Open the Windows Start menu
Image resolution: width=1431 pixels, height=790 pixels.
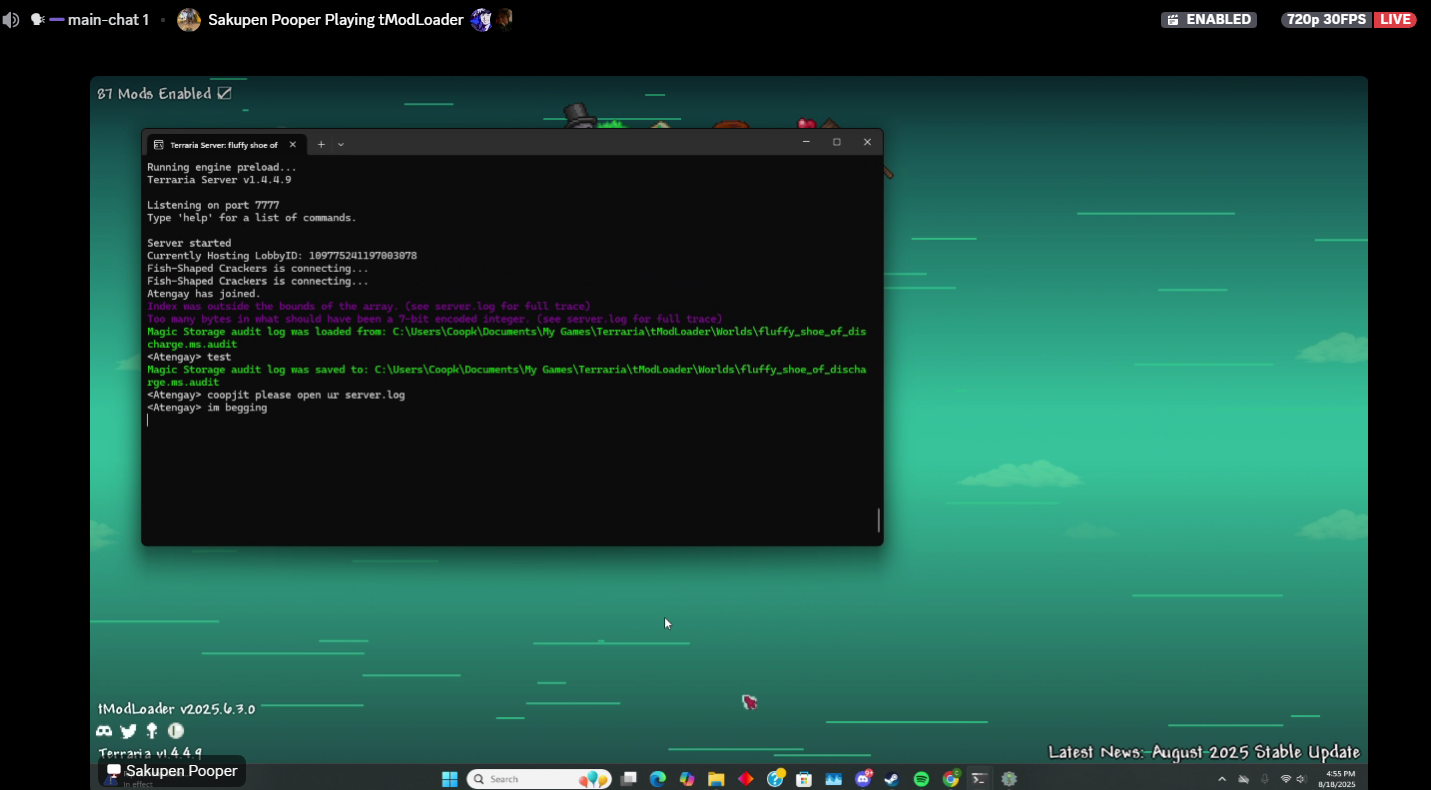point(450,779)
